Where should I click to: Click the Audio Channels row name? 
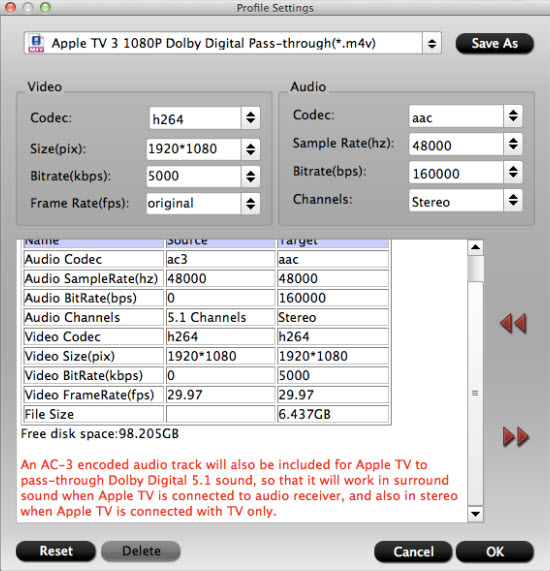coord(94,317)
